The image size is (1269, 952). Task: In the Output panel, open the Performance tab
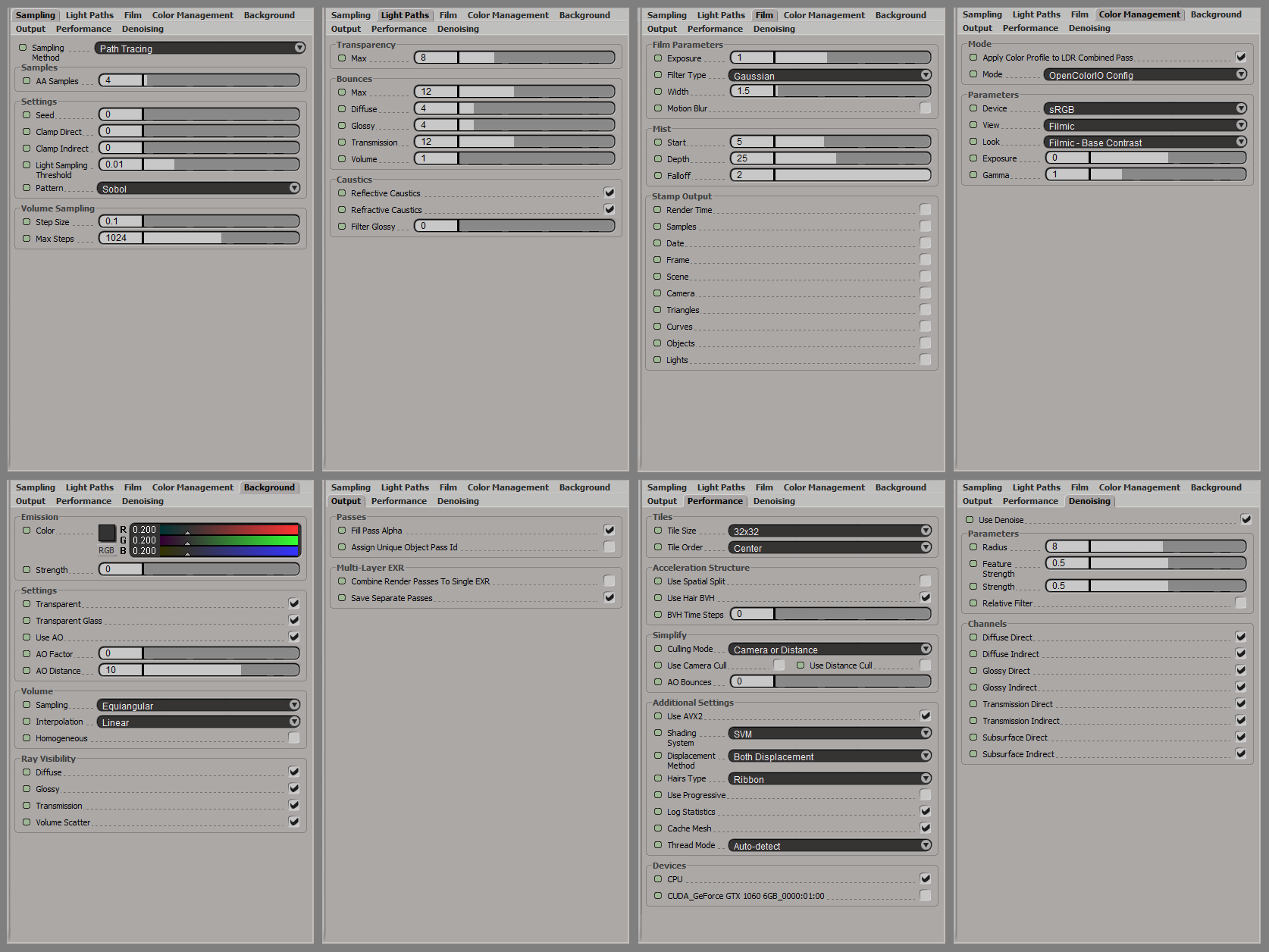(399, 501)
